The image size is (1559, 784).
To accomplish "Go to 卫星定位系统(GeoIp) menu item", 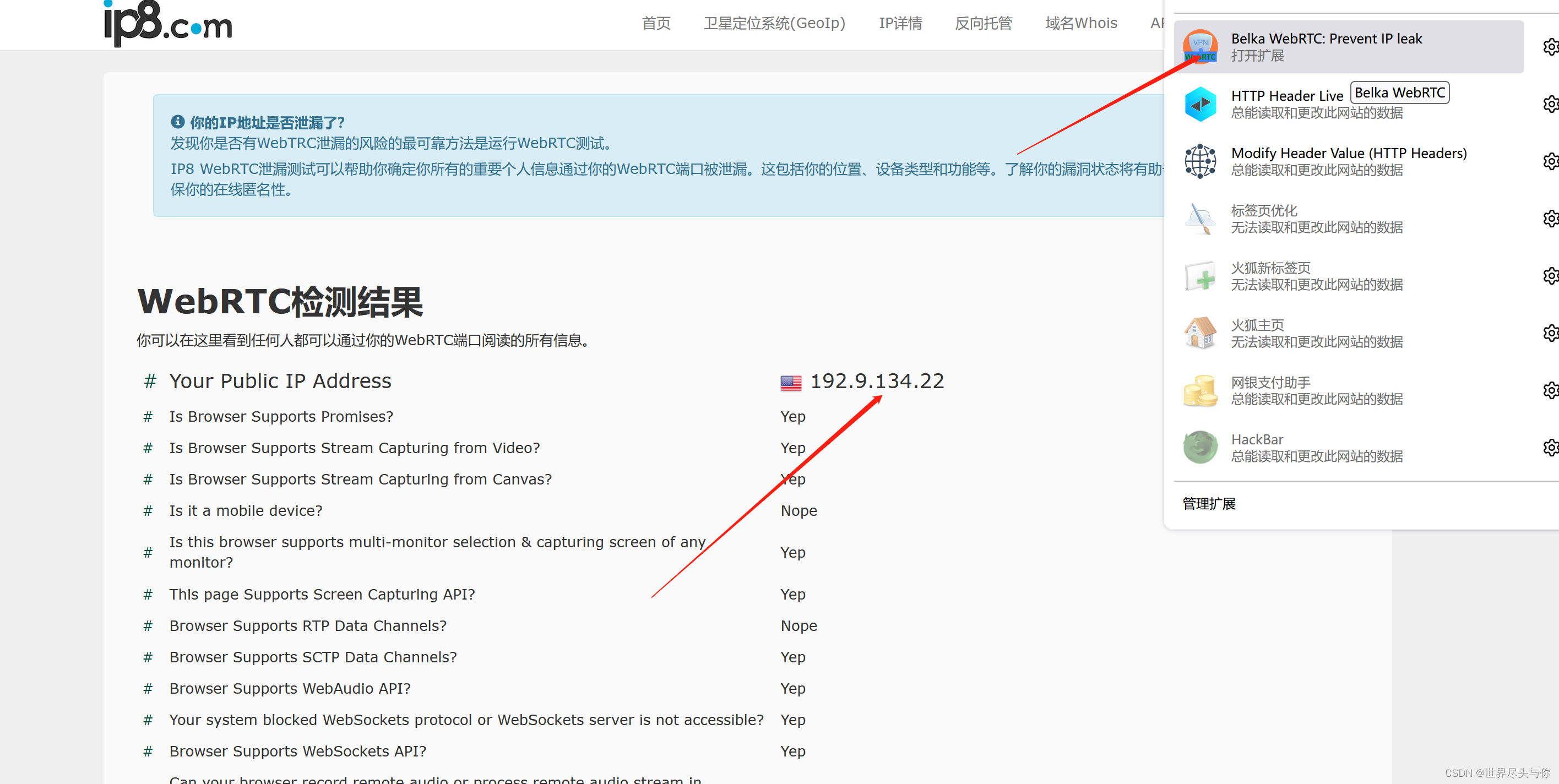I will tap(774, 23).
